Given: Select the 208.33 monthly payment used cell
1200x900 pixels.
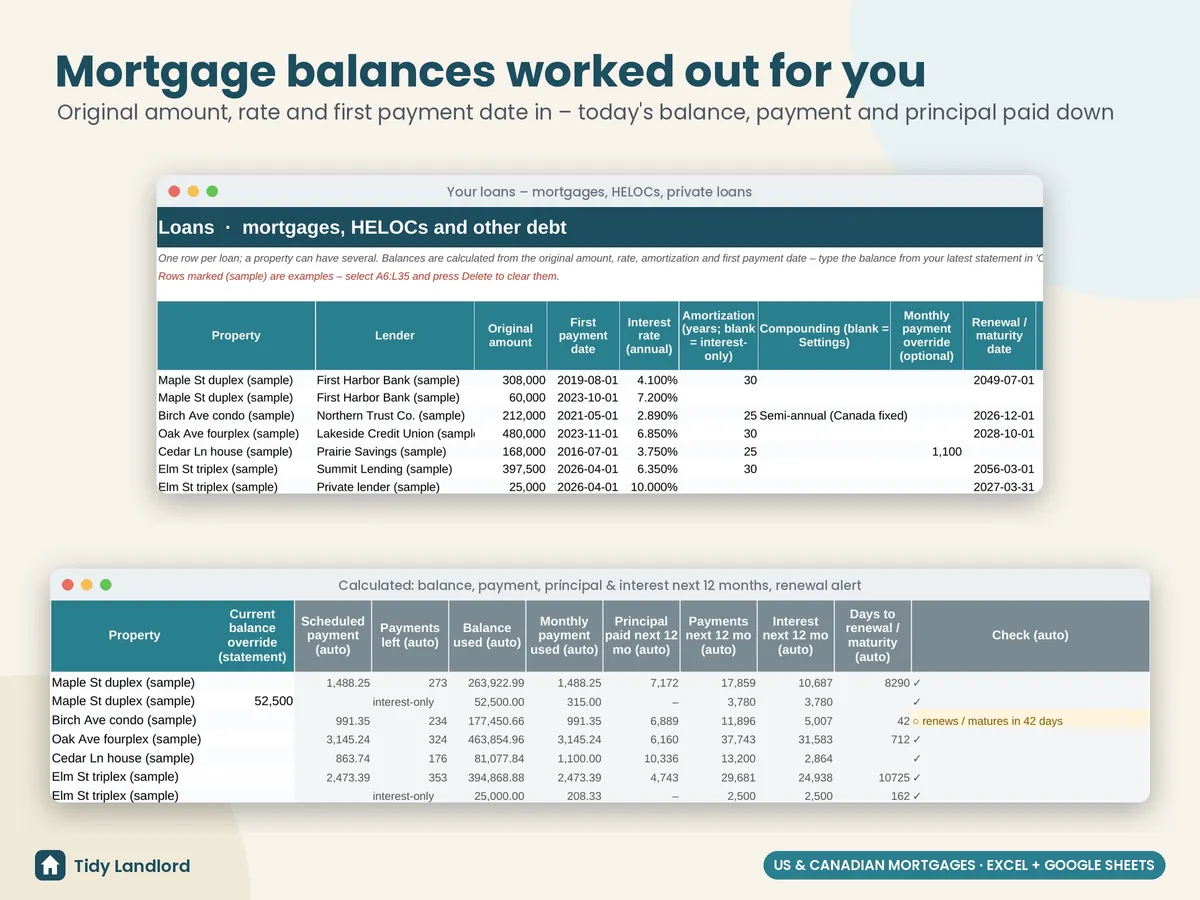Looking at the screenshot, I should [x=564, y=796].
